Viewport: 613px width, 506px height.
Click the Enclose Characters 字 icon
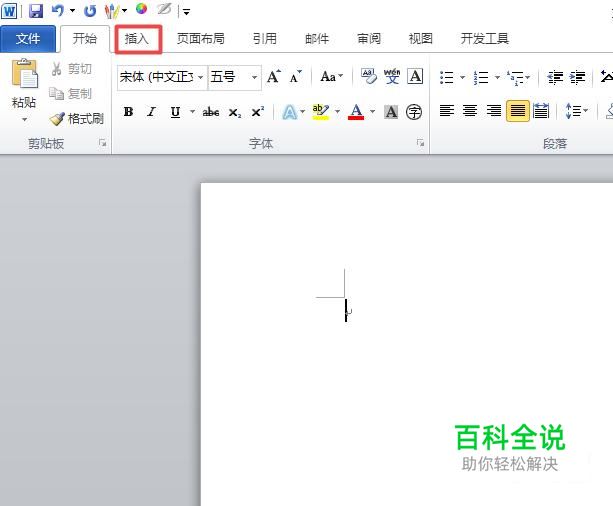[x=414, y=112]
